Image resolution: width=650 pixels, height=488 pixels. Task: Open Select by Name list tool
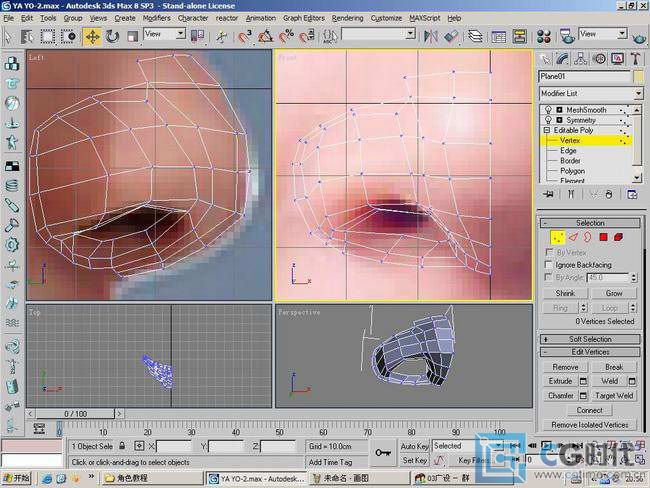click(x=27, y=36)
